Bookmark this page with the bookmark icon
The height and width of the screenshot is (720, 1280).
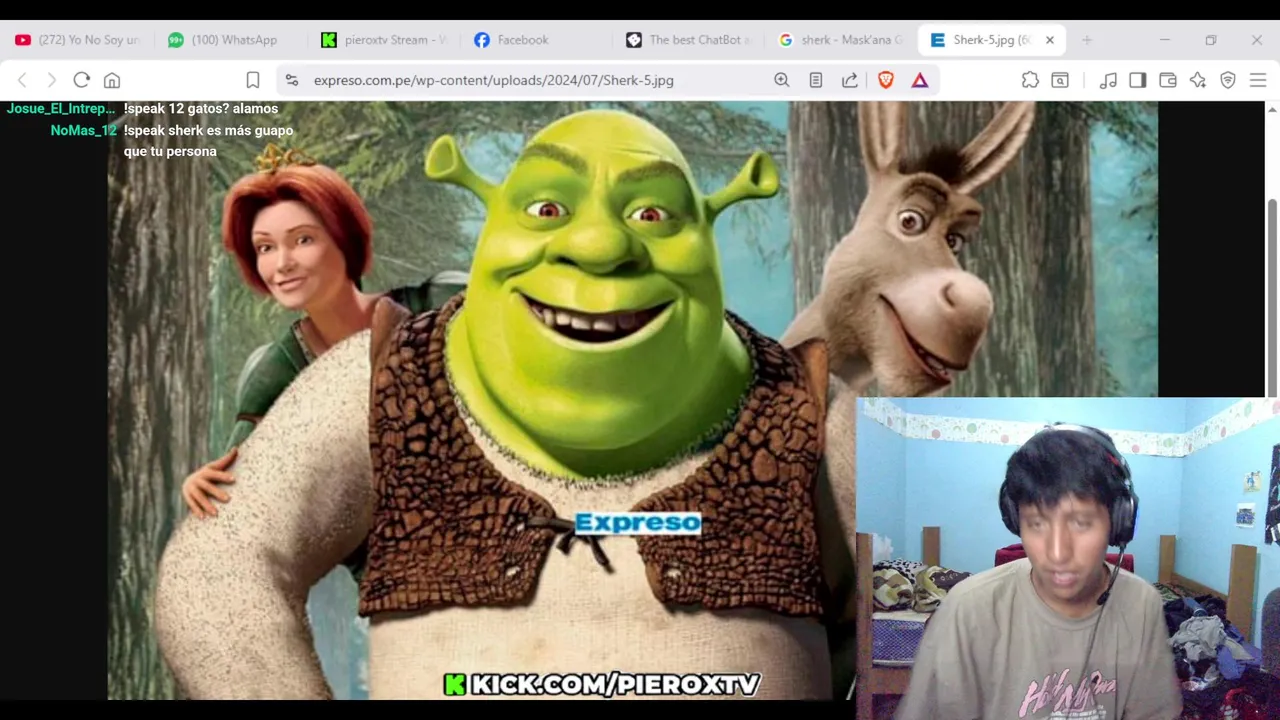tap(253, 80)
